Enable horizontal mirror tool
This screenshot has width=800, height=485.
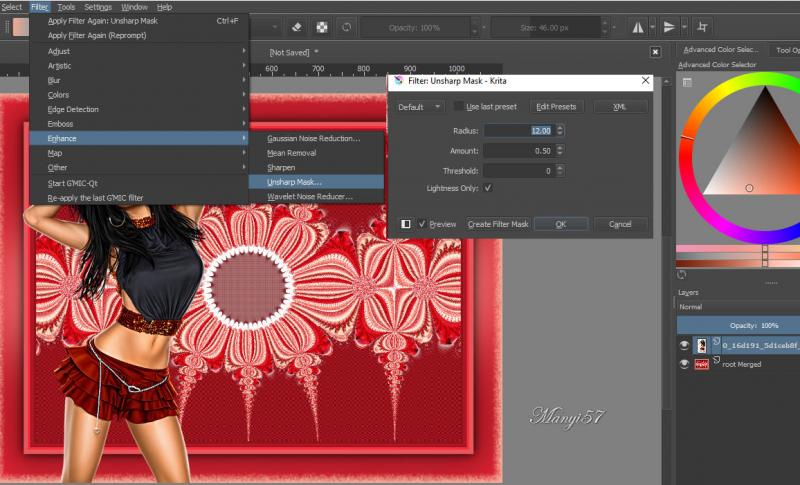(x=637, y=26)
